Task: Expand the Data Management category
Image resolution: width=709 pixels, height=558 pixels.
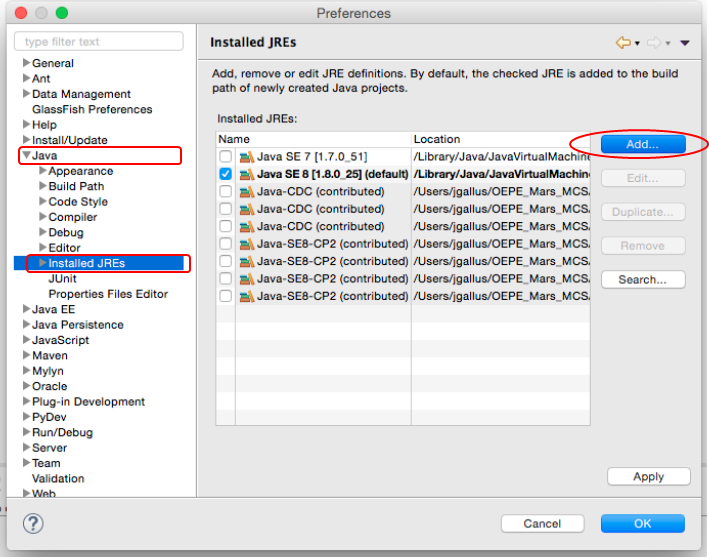Action: point(26,94)
